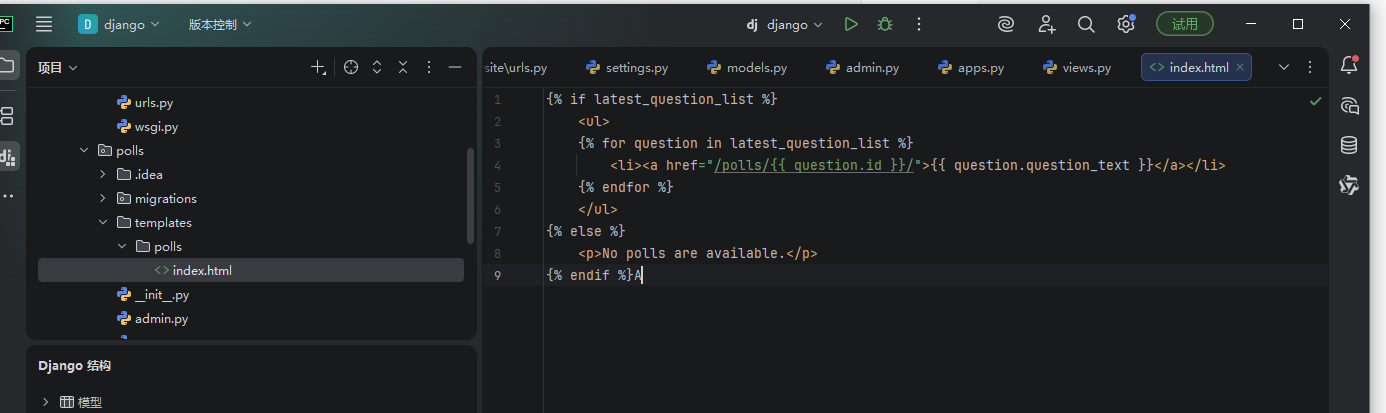This screenshot has width=1386, height=413.
Task: Switch to site\urls.py editor tab
Action: point(516,68)
